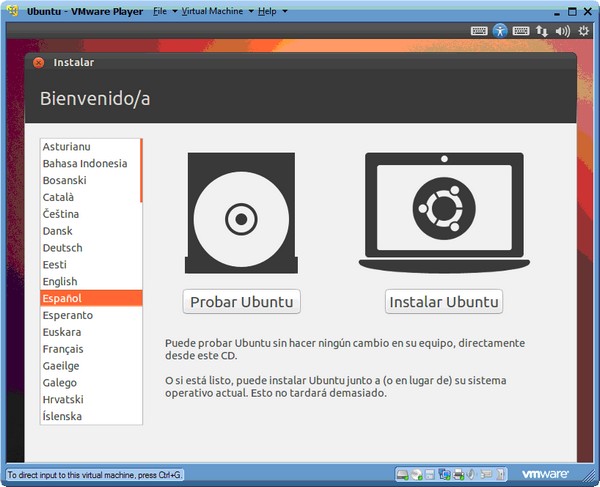Click the laptop with Ubuntu logo illustration
Image resolution: width=600 pixels, height=487 pixels.
(444, 213)
